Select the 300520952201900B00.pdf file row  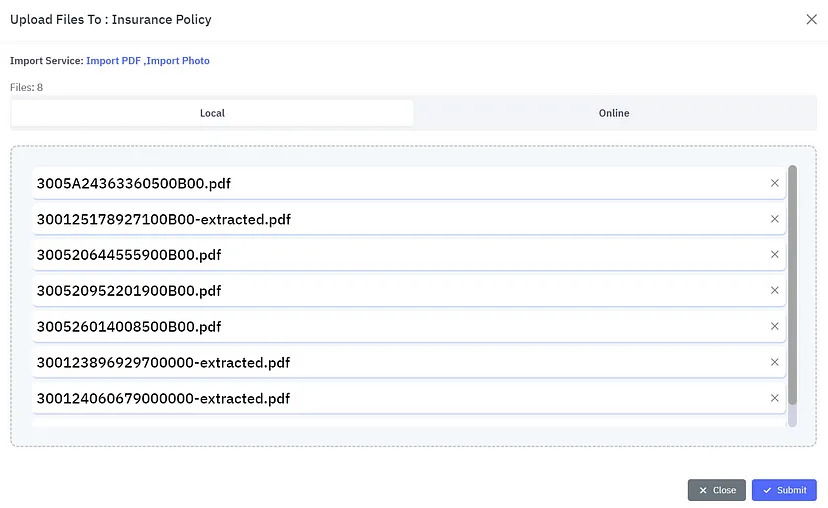click(400, 291)
